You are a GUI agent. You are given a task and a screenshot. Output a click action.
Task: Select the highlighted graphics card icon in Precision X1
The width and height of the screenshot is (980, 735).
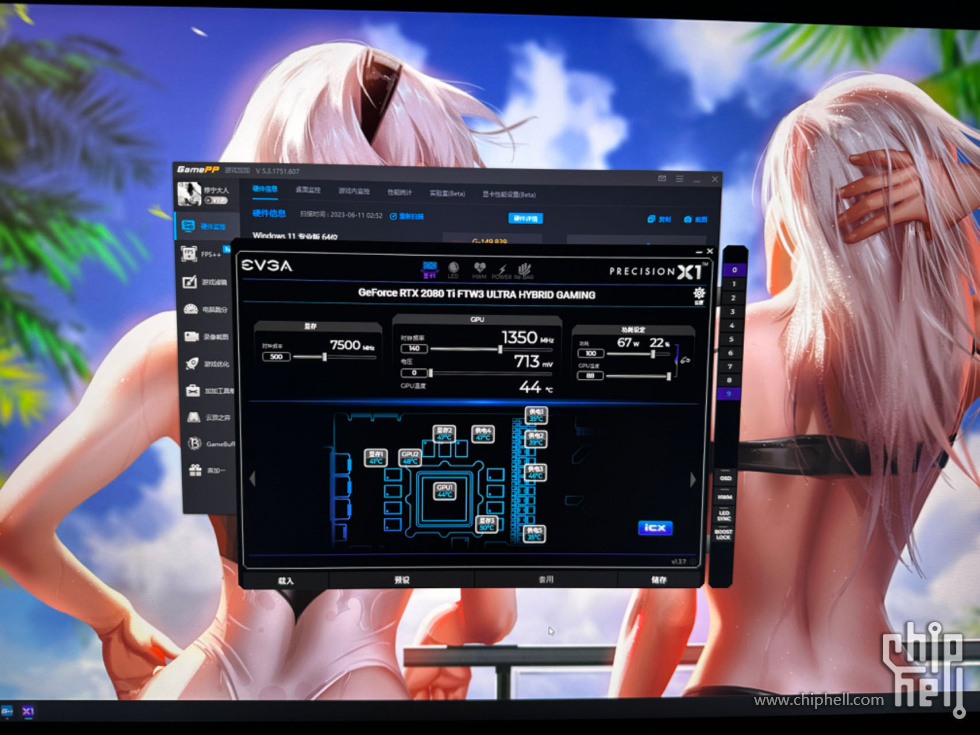pos(429,269)
